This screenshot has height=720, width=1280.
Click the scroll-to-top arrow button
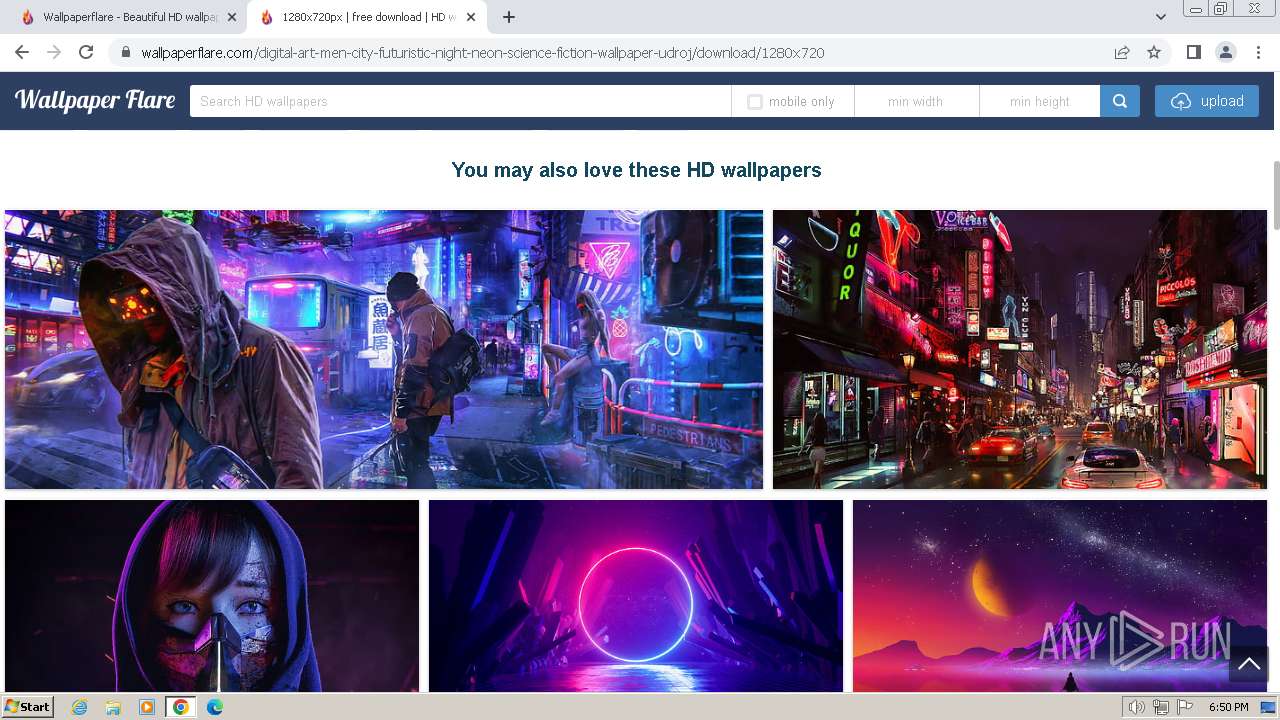pos(1248,663)
